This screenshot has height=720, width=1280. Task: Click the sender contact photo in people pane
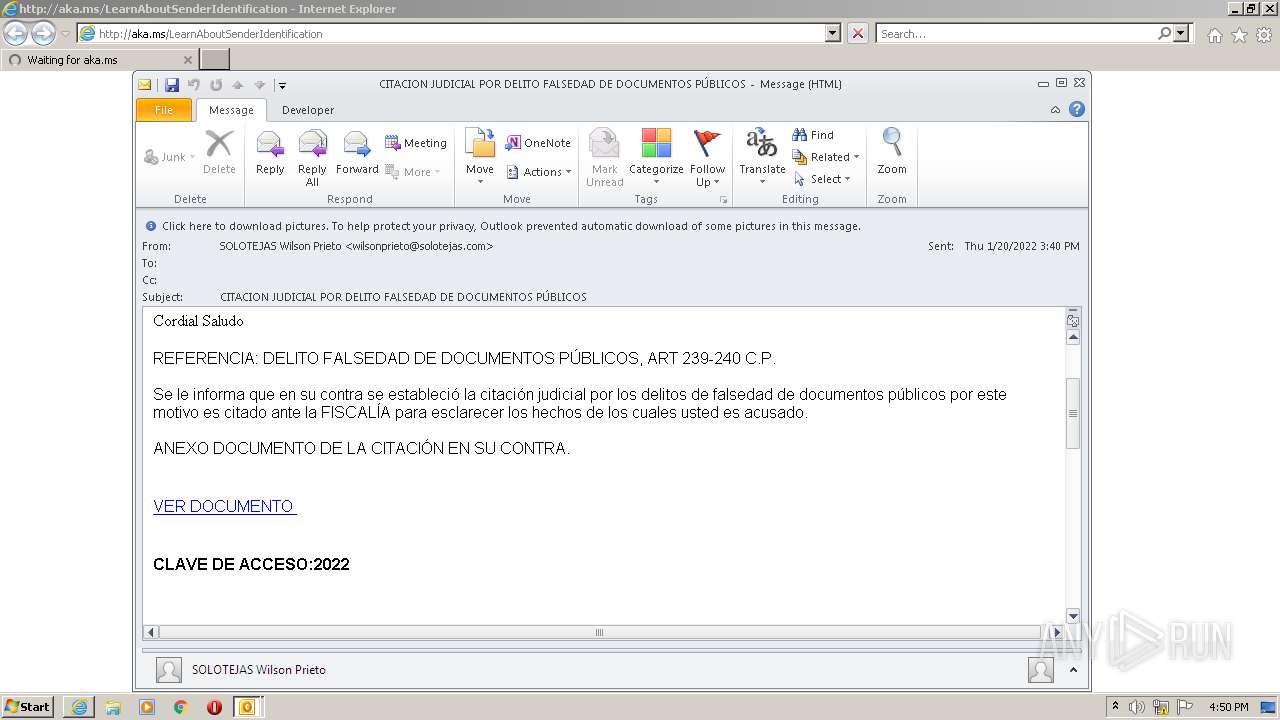point(169,670)
